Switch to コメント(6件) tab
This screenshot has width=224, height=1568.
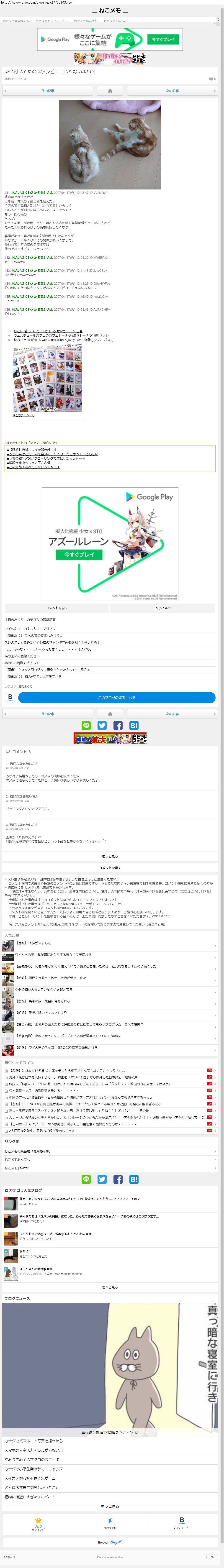162,608
